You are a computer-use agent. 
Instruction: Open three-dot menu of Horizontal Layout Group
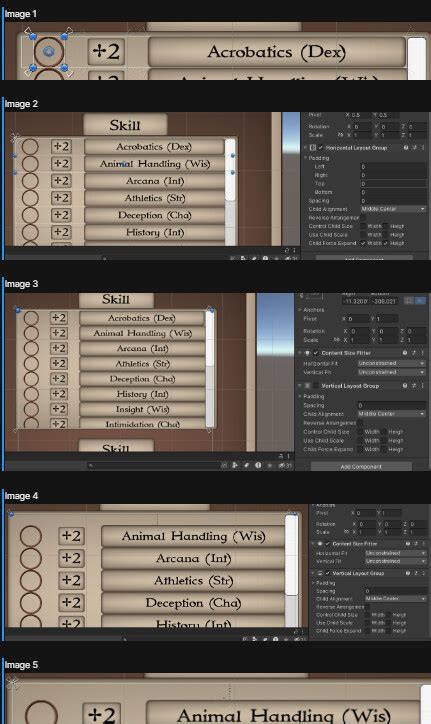pyautogui.click(x=423, y=148)
